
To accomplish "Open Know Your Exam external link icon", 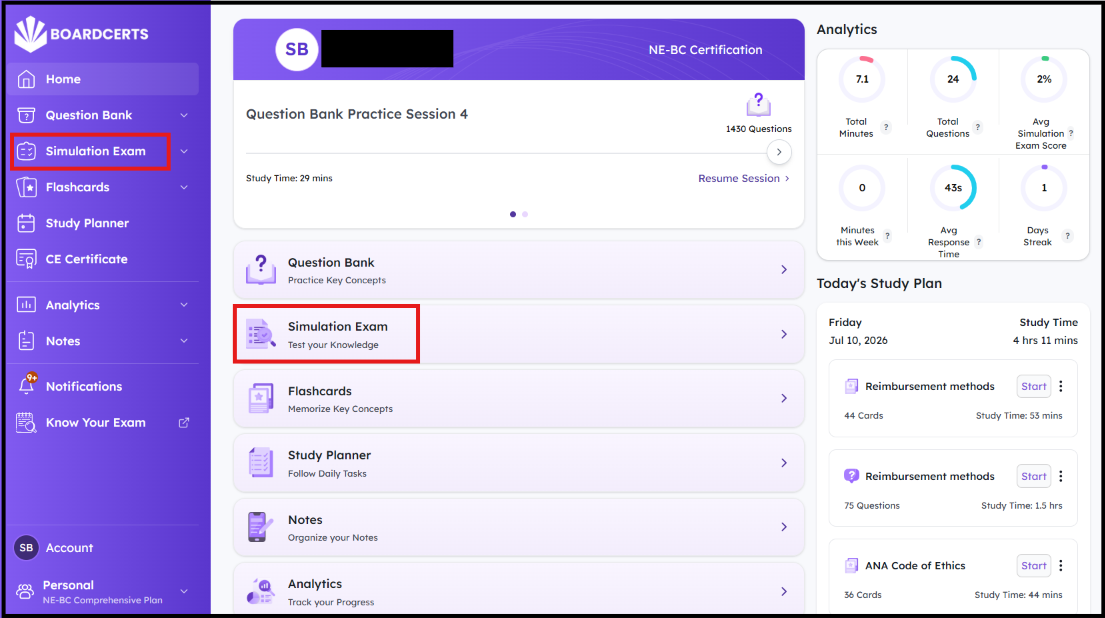I will pyautogui.click(x=184, y=423).
